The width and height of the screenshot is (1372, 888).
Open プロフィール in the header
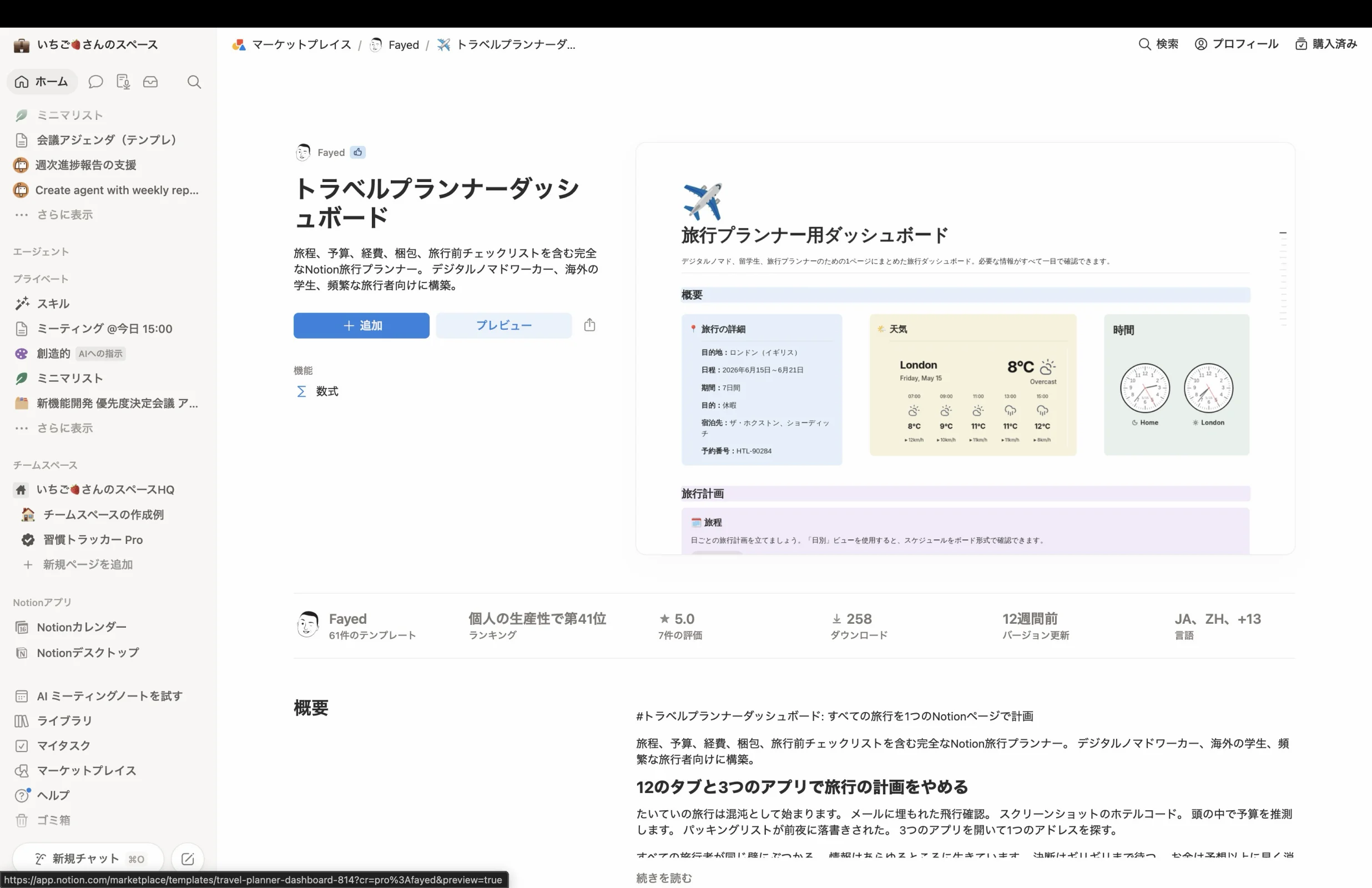1236,44
